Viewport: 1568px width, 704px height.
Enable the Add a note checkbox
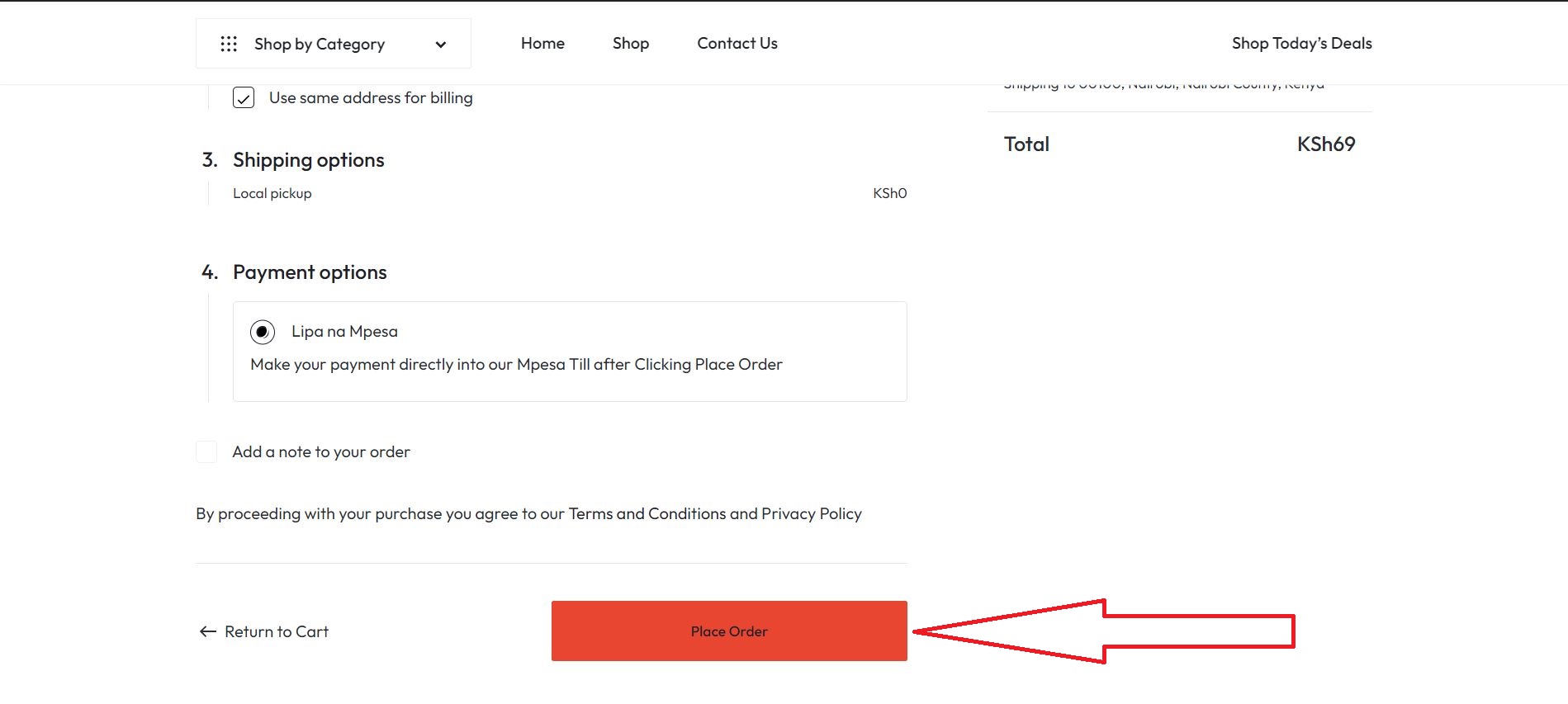[206, 451]
